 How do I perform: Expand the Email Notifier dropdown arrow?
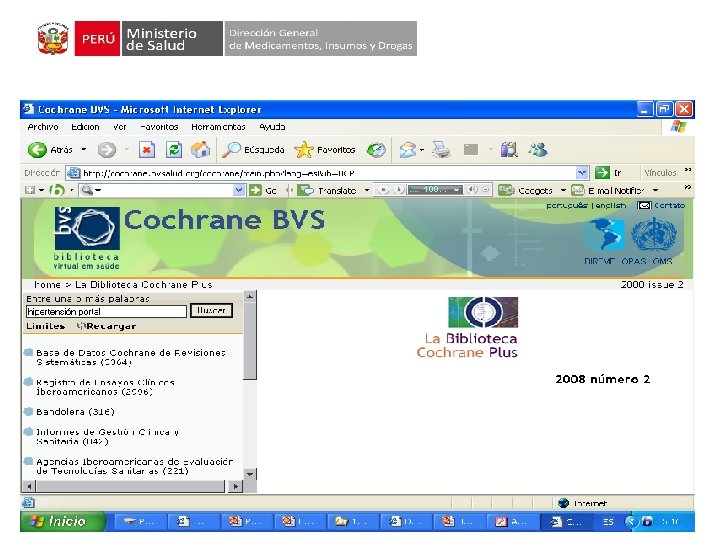point(656,190)
